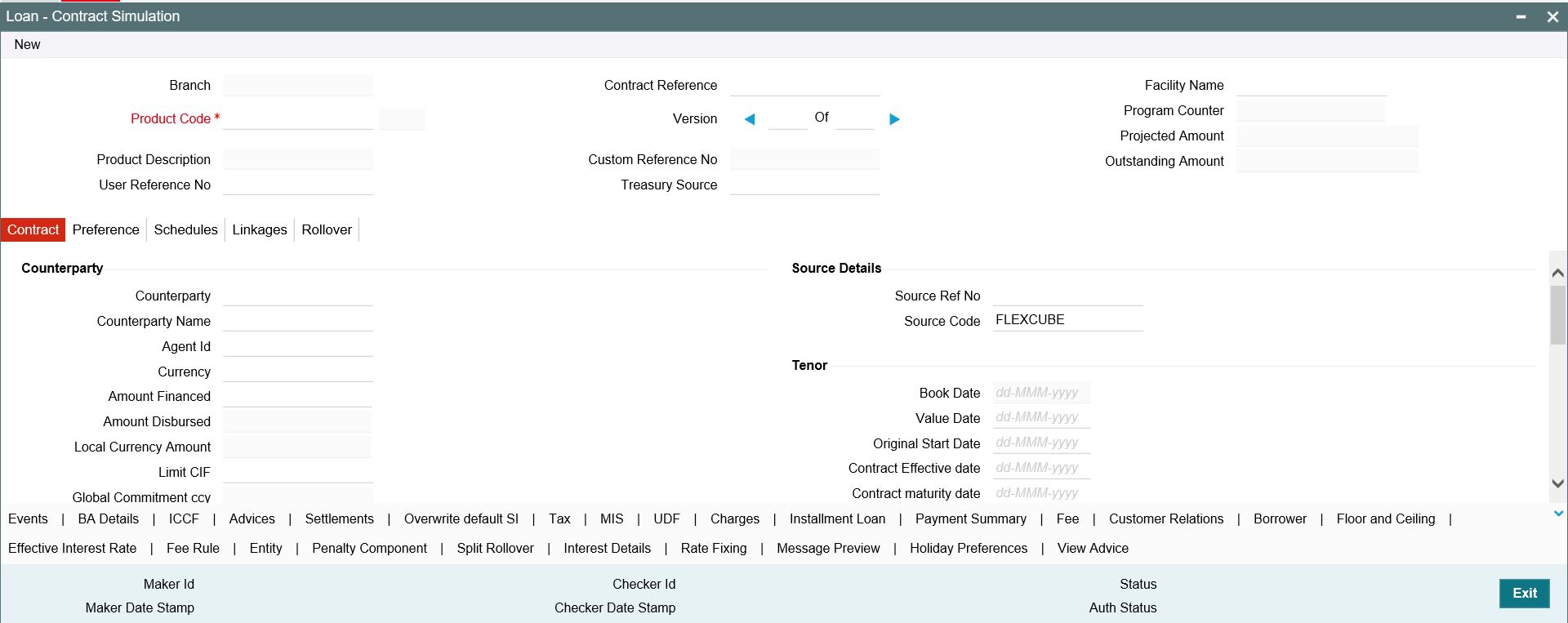Close the Loan Contract Simulation window

[1552, 17]
